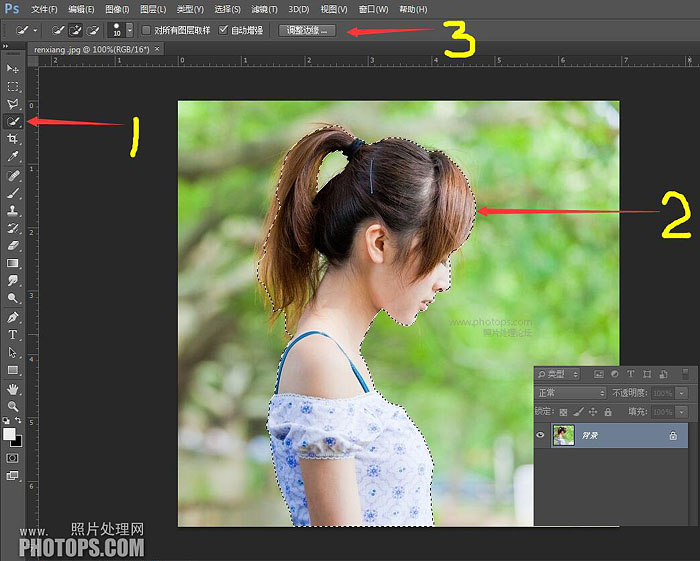Click the foreground color swatch
This screenshot has height=561, width=700.
point(9,434)
